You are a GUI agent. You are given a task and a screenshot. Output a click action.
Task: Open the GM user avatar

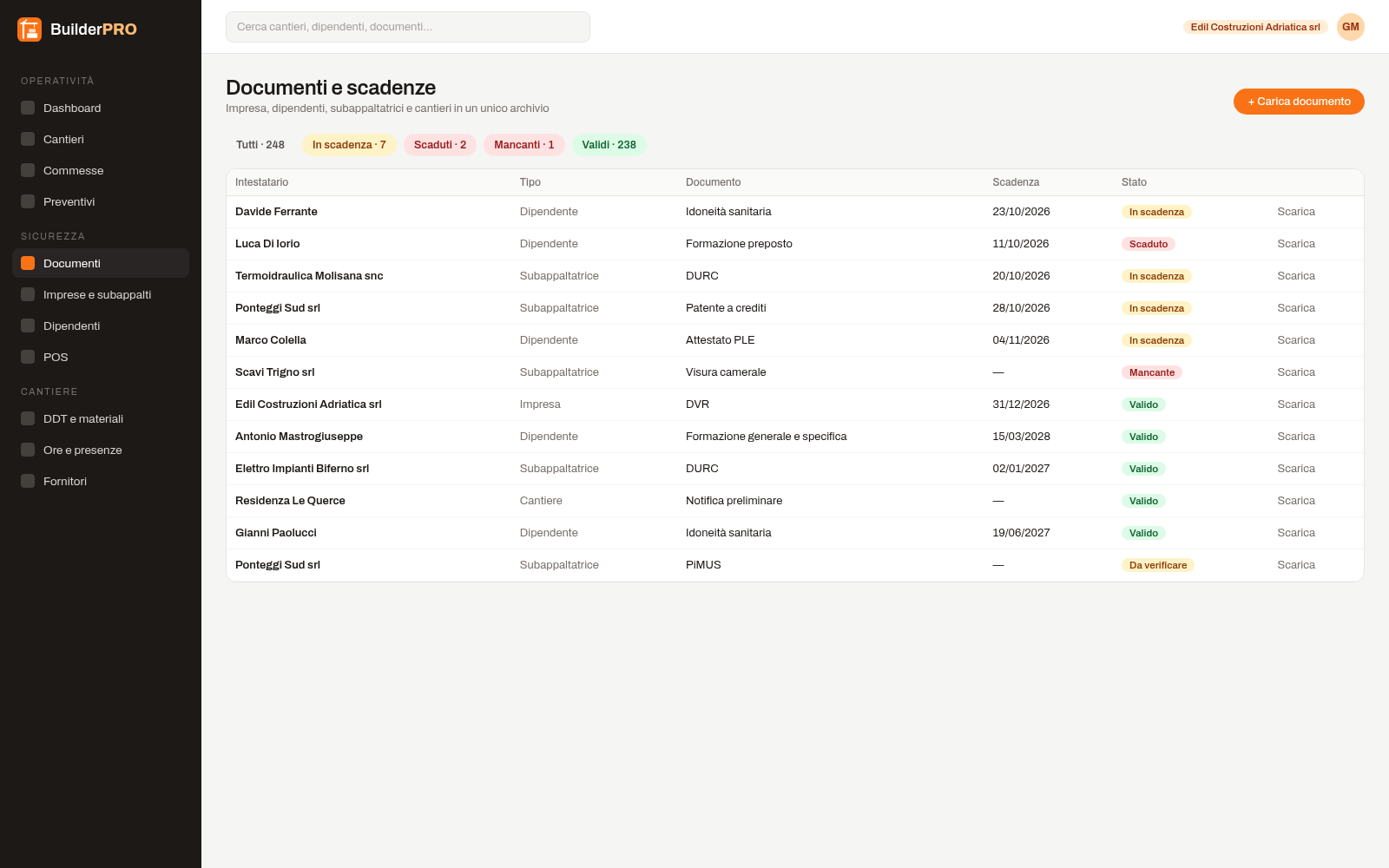(1351, 27)
